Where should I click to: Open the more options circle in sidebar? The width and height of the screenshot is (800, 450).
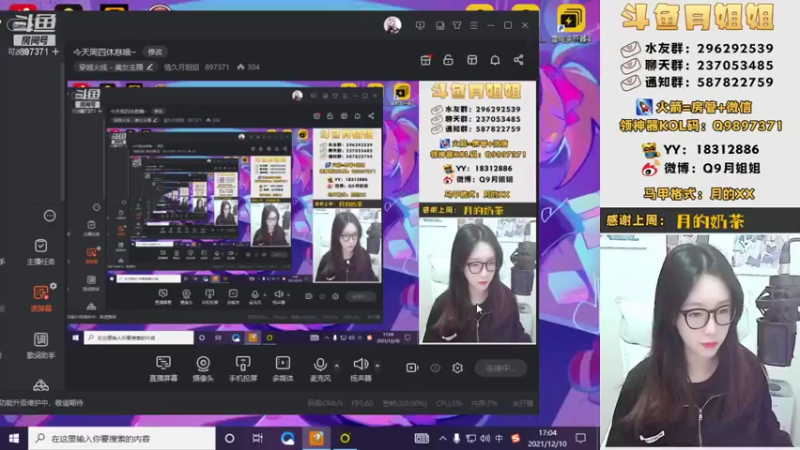point(49,216)
